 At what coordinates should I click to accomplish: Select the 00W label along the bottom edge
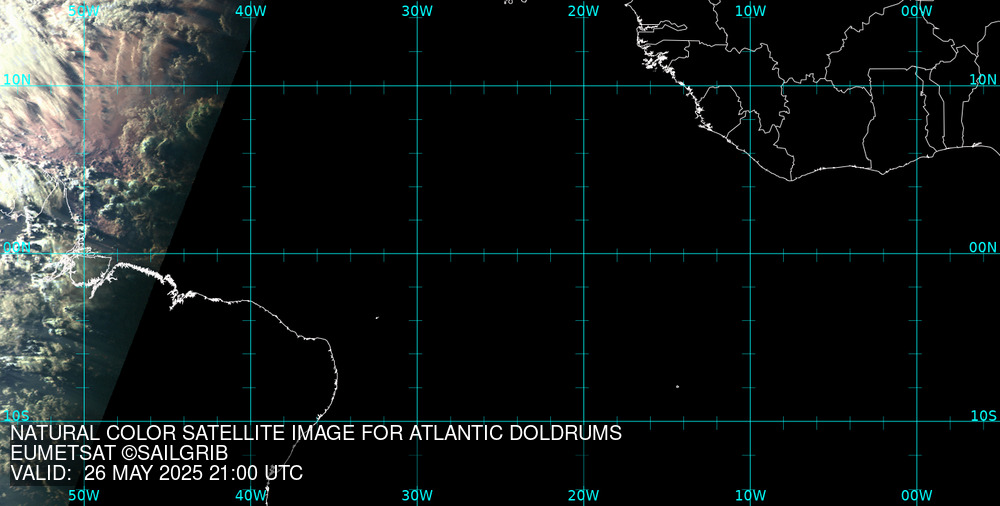click(917, 496)
